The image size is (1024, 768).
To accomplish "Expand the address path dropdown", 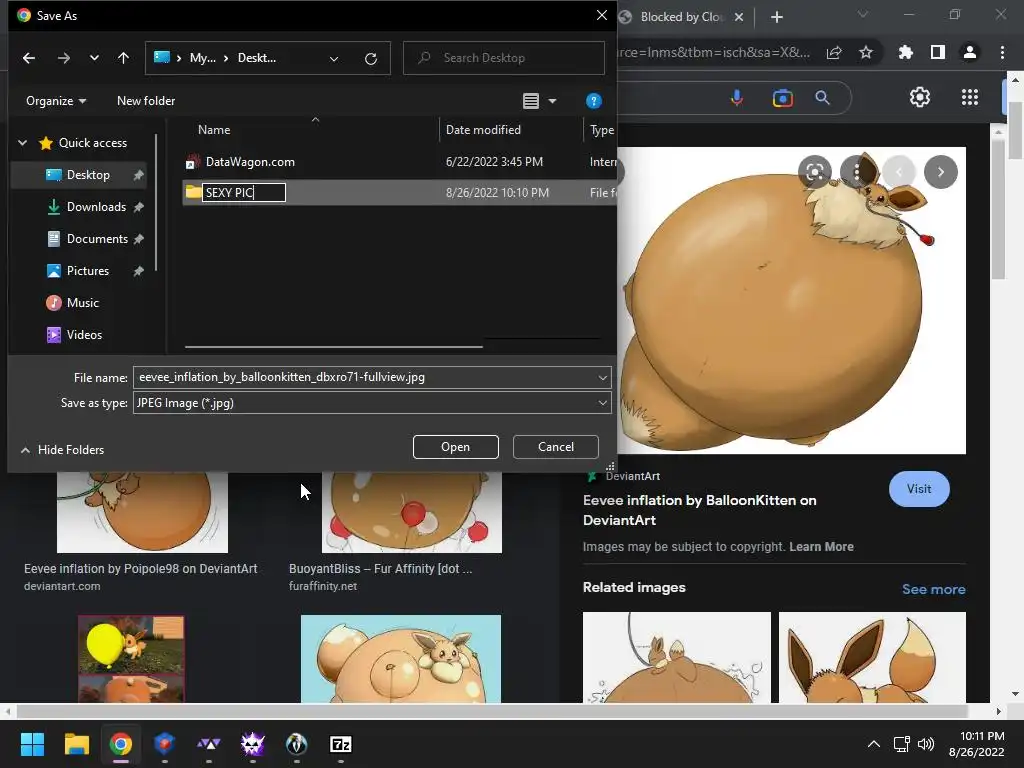I will pyautogui.click(x=334, y=59).
